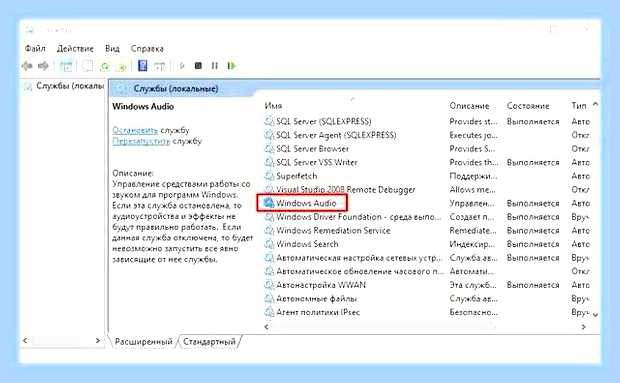Click the gear icon beside Windows Search
The image size is (620, 383).
tap(269, 244)
